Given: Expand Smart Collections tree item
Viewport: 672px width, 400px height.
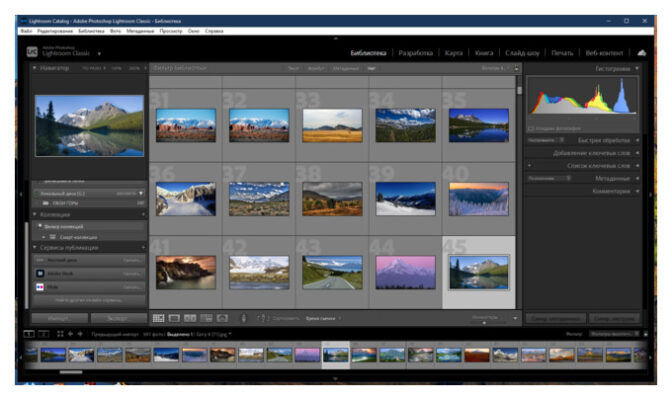Looking at the screenshot, I should pyautogui.click(x=44, y=237).
